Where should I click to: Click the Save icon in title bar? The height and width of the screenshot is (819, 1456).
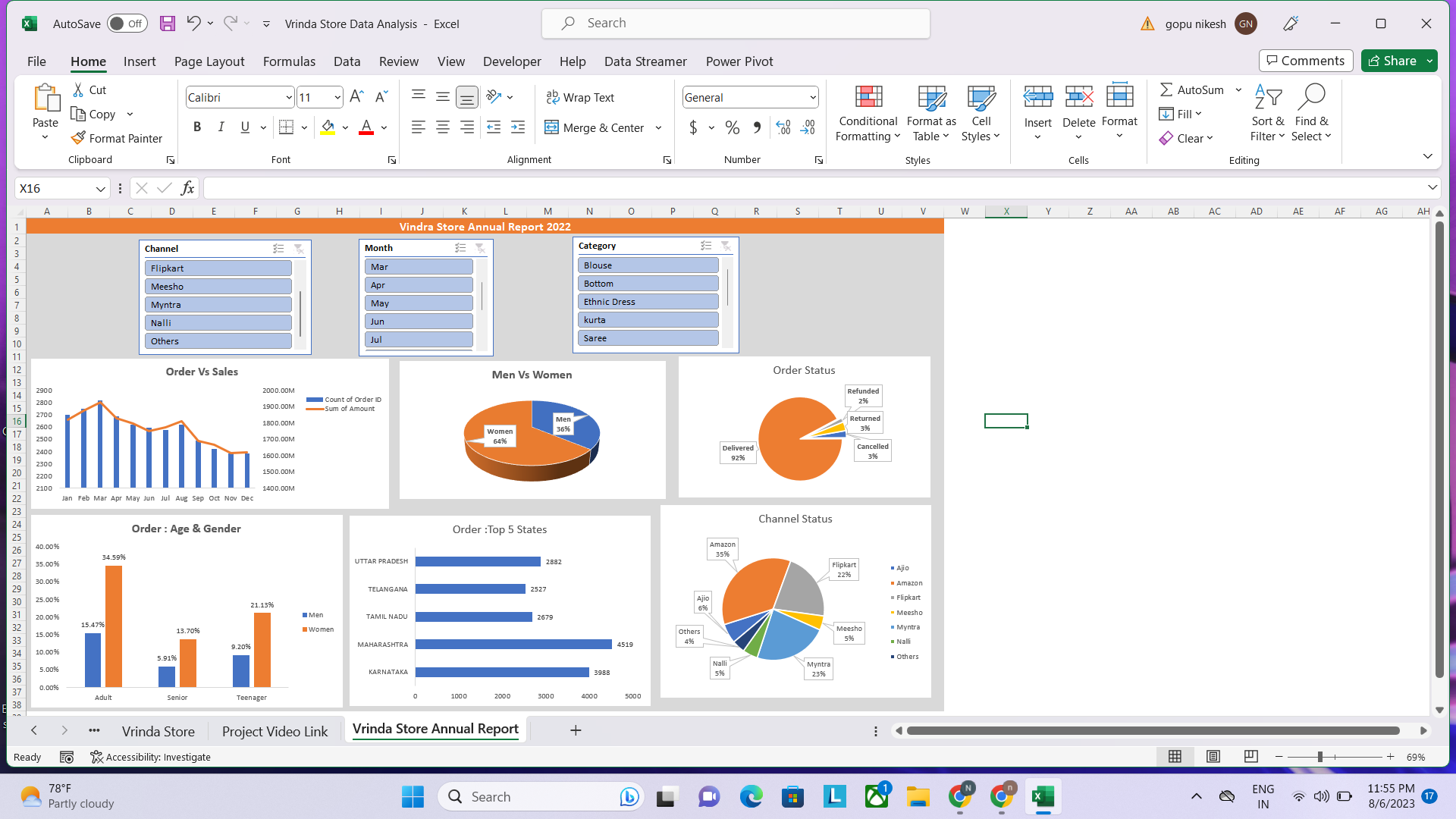click(168, 24)
